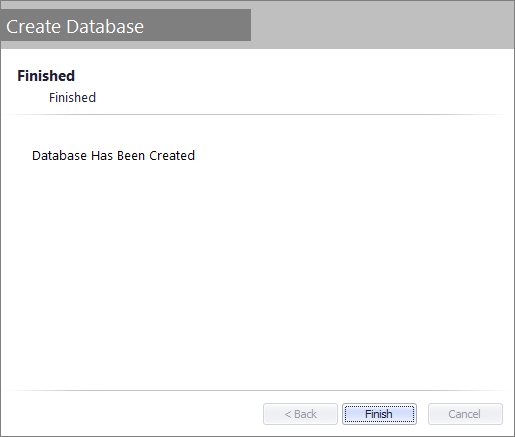Click the Database Has Been Created message

coord(113,156)
